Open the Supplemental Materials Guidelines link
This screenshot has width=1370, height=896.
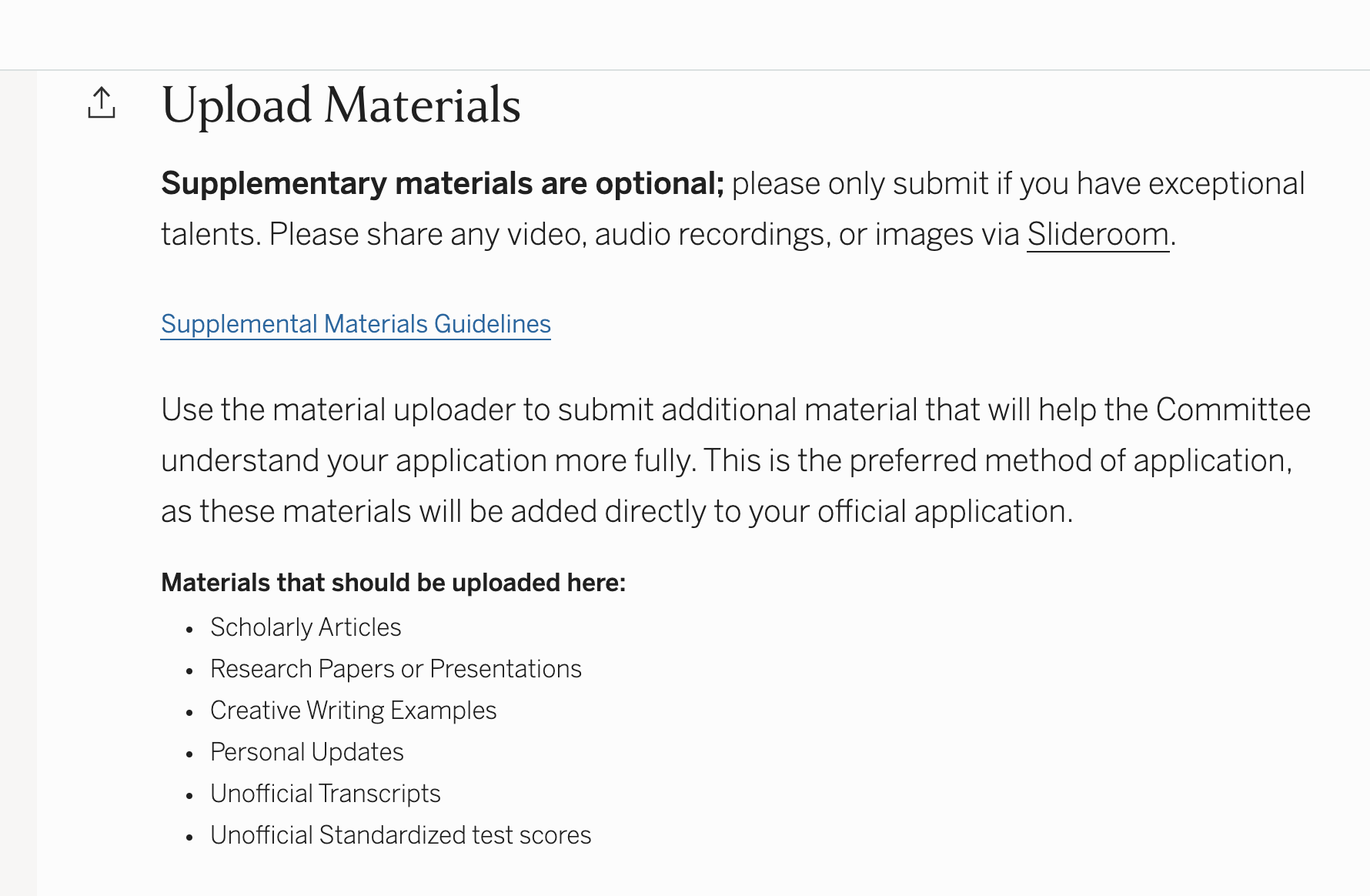[x=356, y=324]
